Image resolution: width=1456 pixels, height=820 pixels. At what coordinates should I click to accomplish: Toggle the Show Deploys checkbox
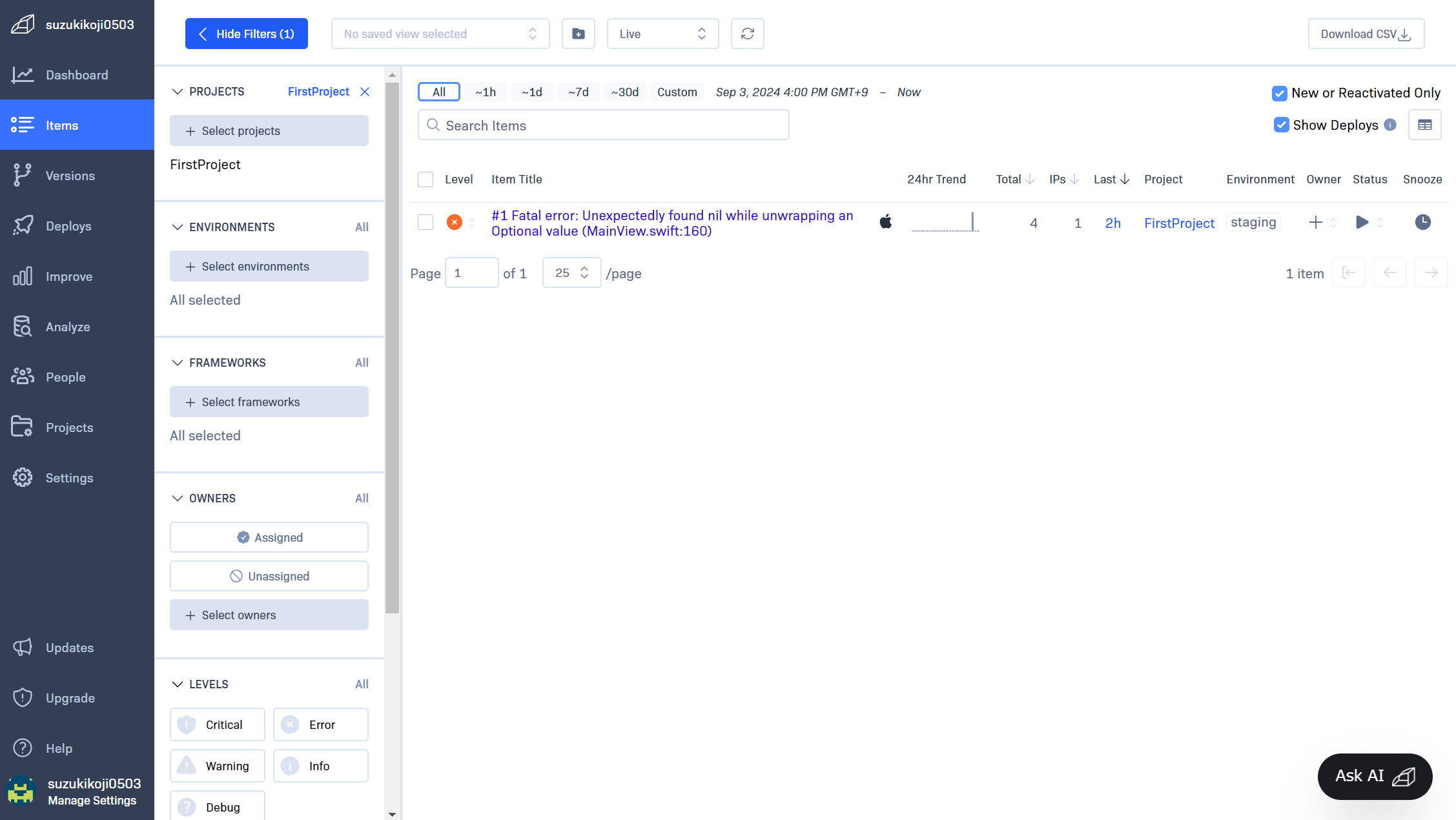click(x=1281, y=125)
